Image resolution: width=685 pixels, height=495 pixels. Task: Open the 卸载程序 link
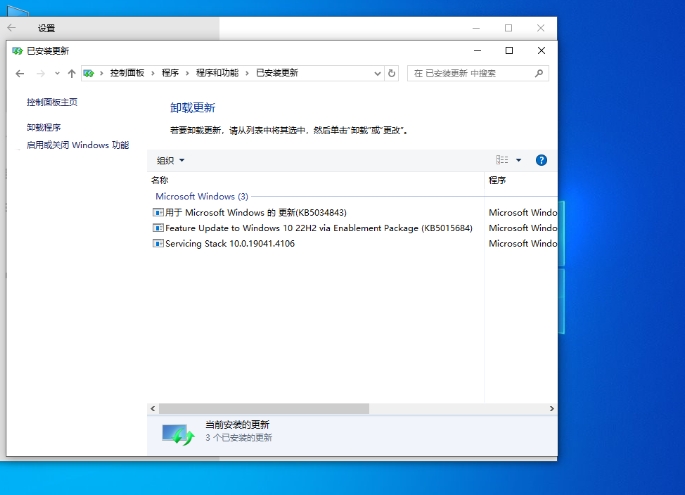coord(44,127)
